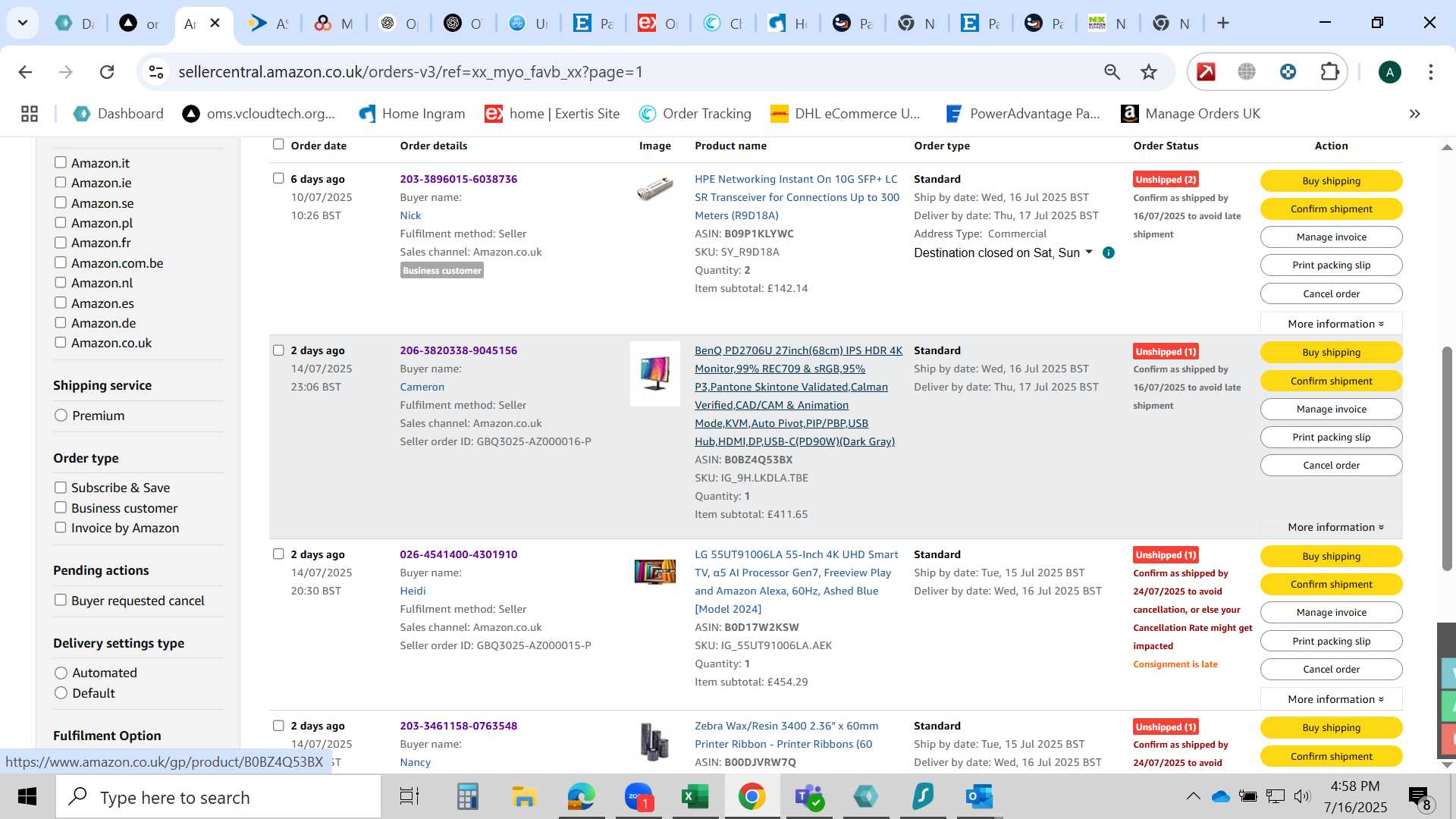This screenshot has height=819, width=1456.
Task: Click the zoom magnifier icon in address bar
Action: (x=1112, y=72)
